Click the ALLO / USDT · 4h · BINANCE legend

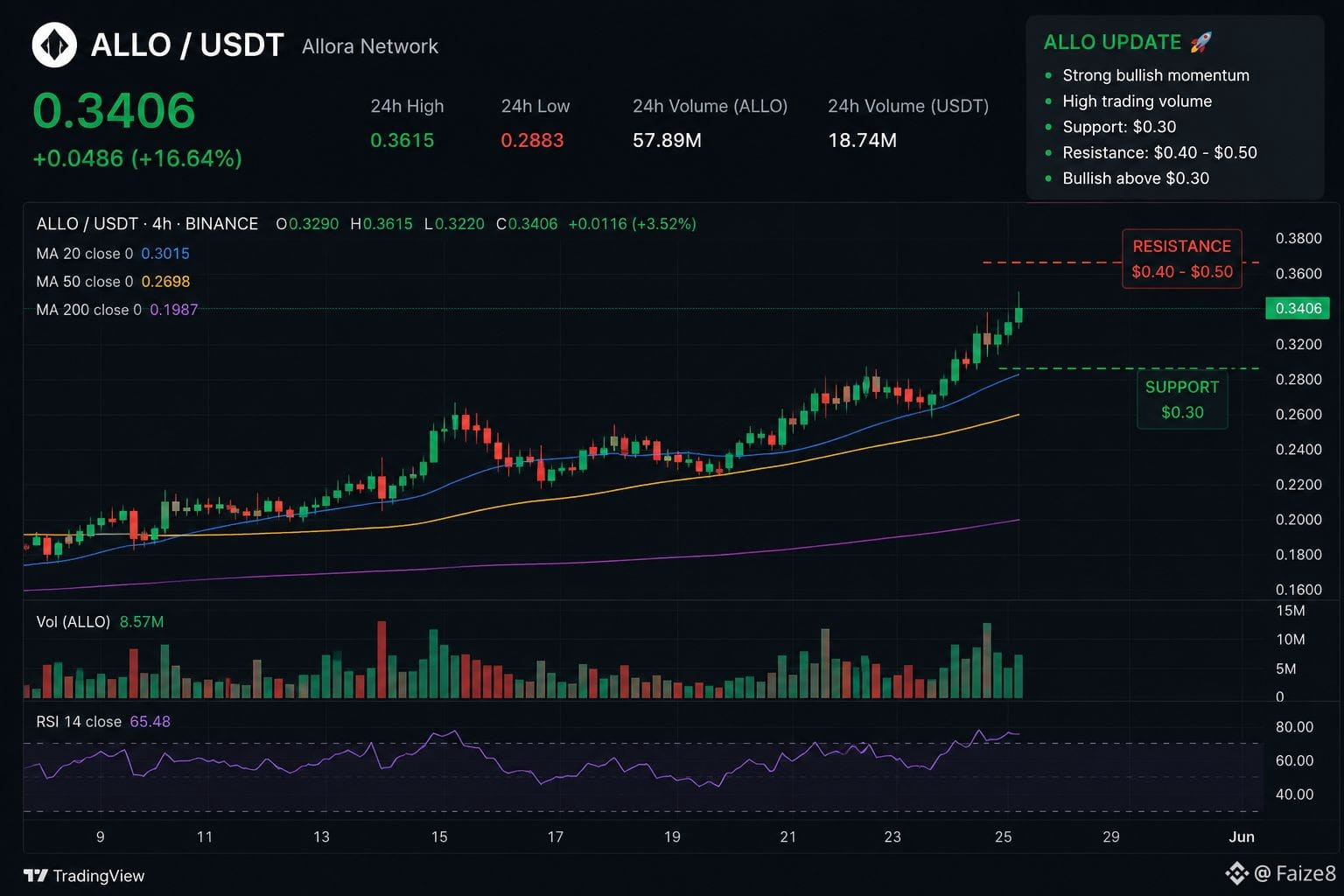click(147, 224)
